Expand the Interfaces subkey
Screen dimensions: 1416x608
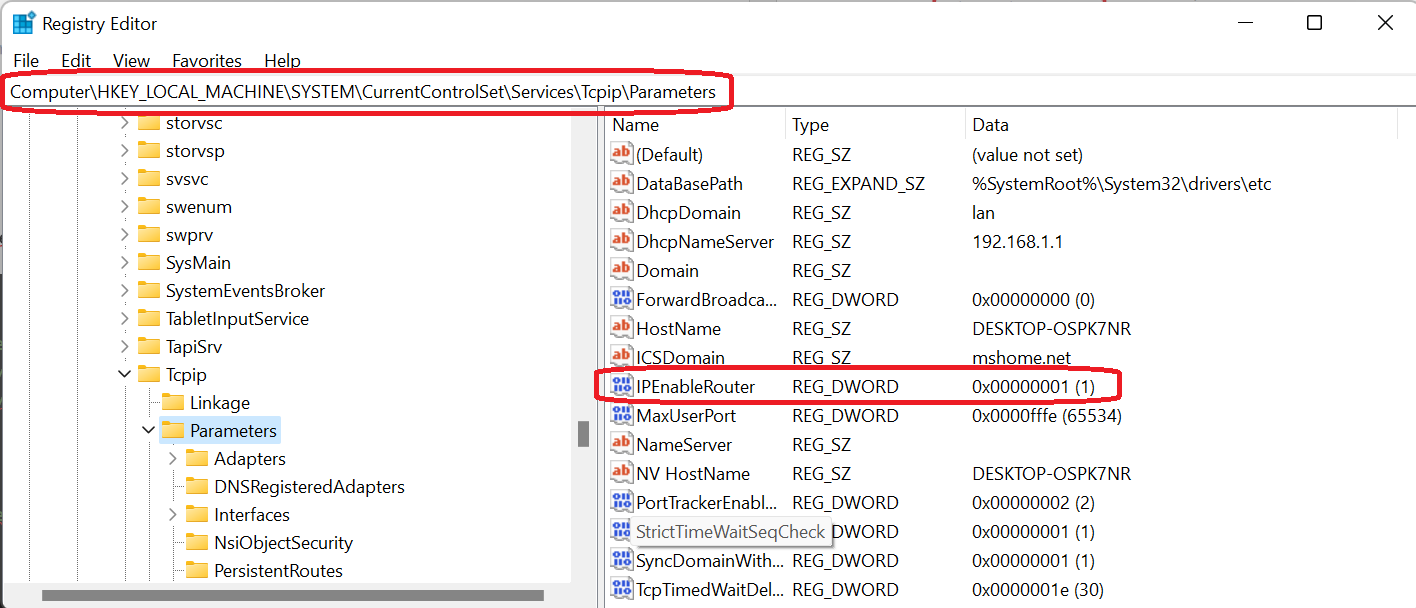pyautogui.click(x=172, y=515)
